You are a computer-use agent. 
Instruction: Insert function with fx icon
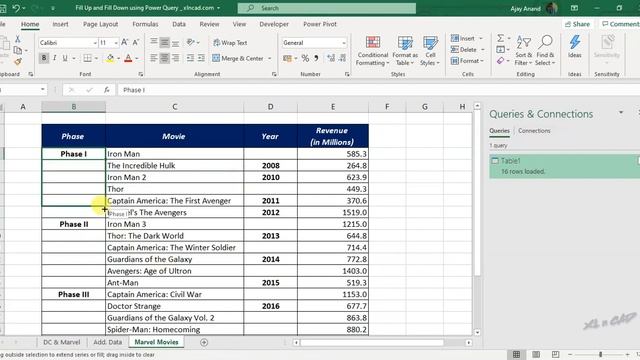point(107,90)
